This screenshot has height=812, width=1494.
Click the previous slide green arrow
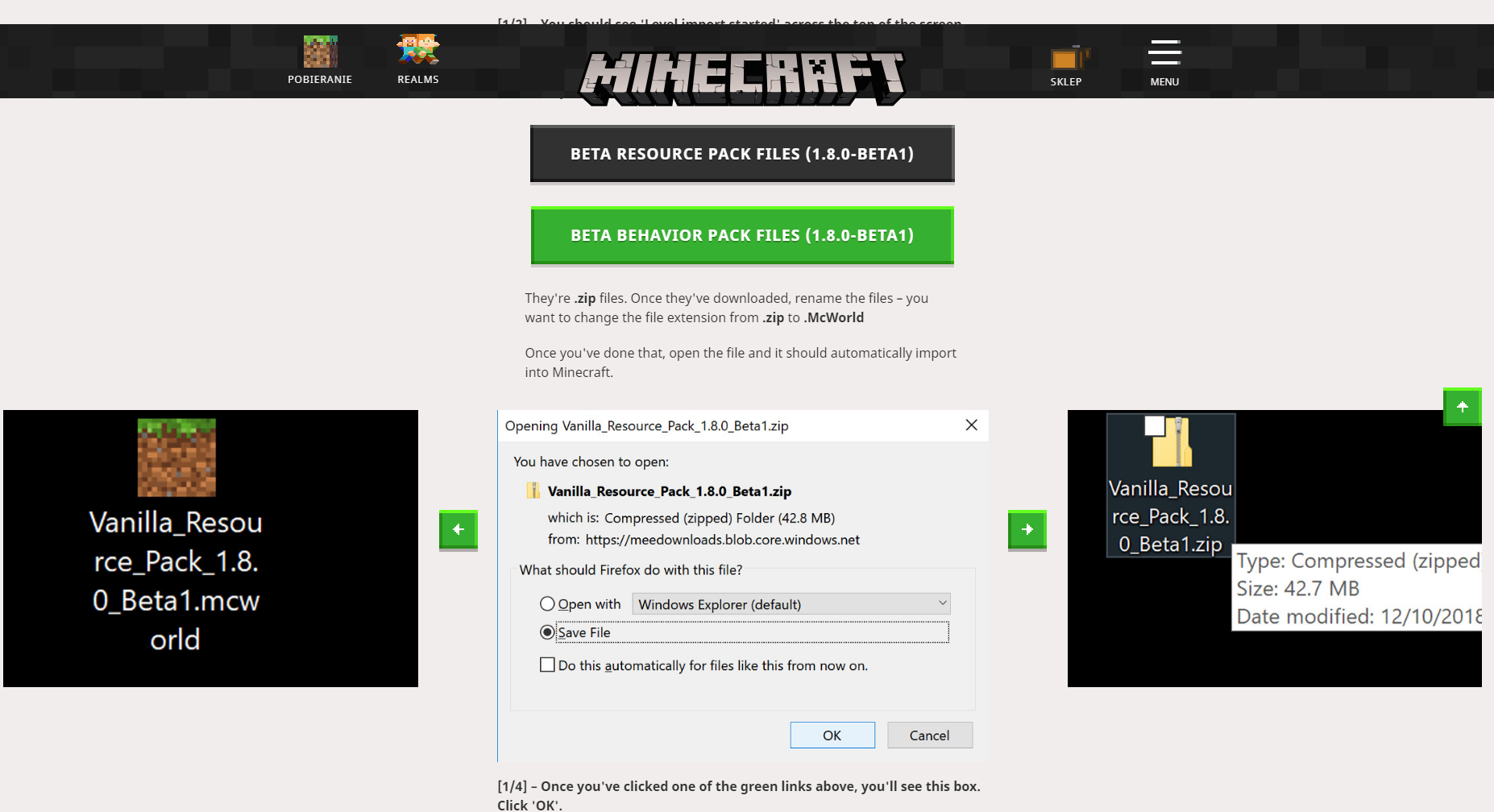tap(459, 530)
